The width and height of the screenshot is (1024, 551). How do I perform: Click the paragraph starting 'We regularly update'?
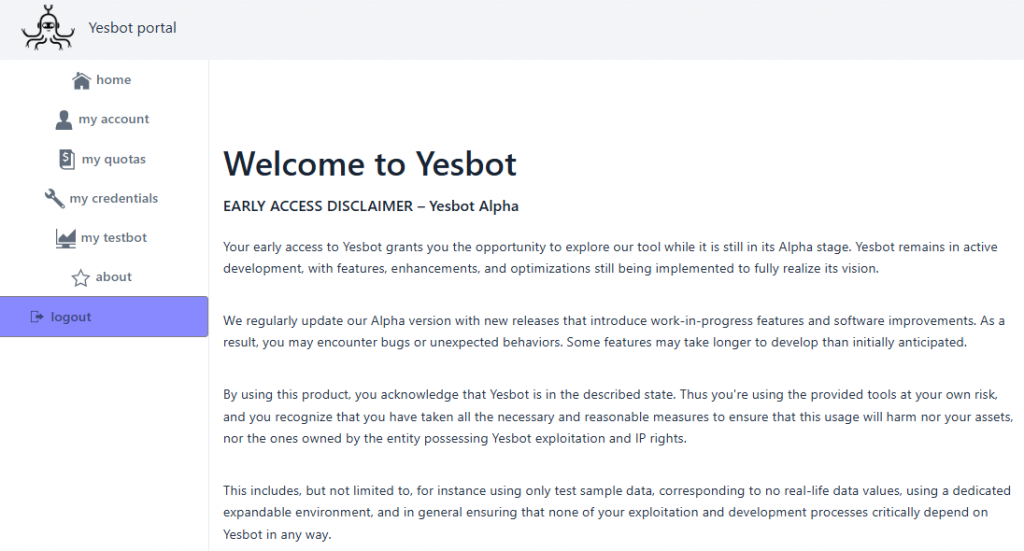tap(614, 332)
